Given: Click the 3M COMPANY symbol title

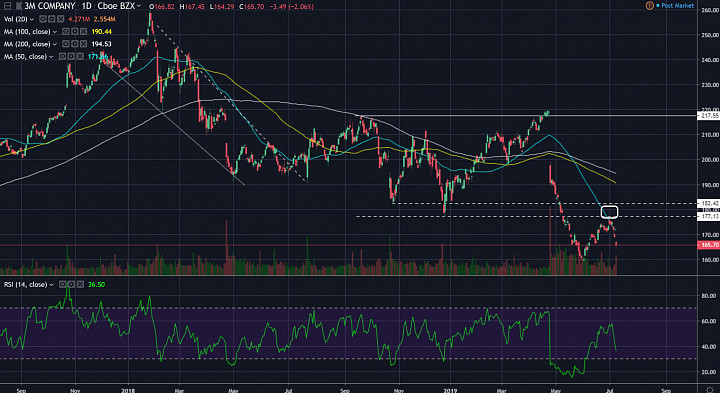Looking at the screenshot, I should tap(50, 6).
